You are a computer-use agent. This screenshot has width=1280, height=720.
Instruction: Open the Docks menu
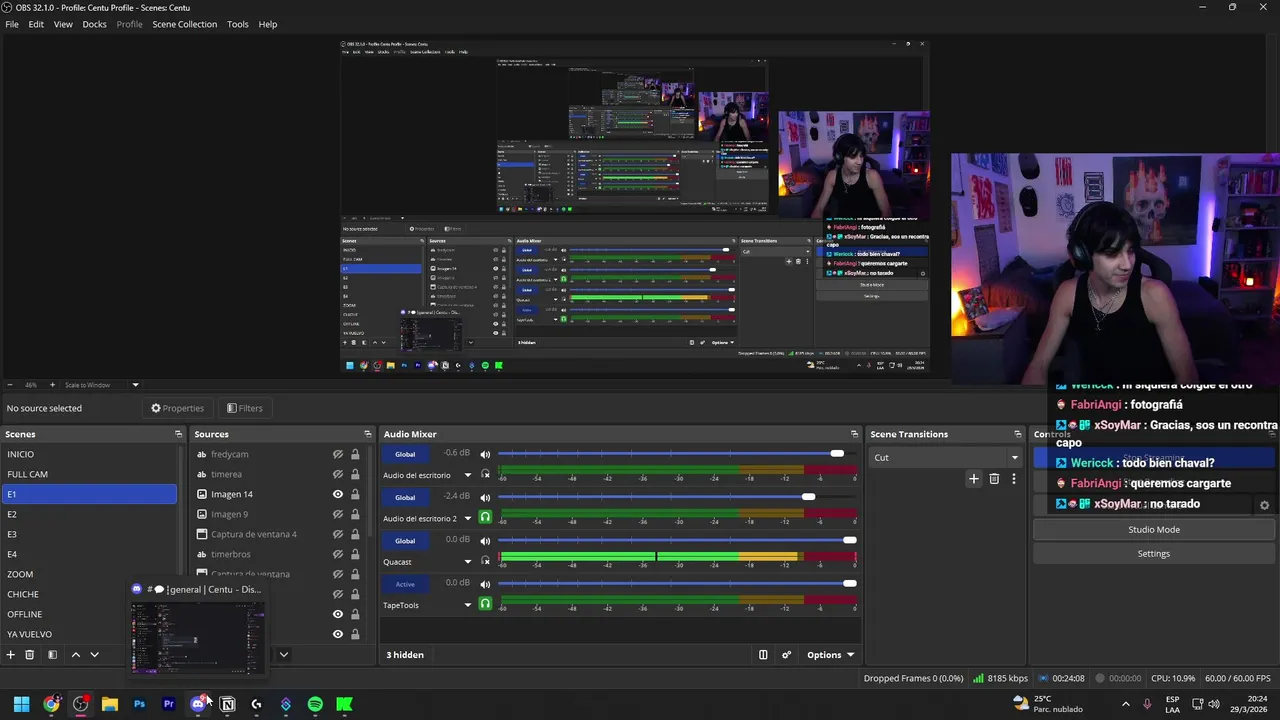tap(94, 24)
